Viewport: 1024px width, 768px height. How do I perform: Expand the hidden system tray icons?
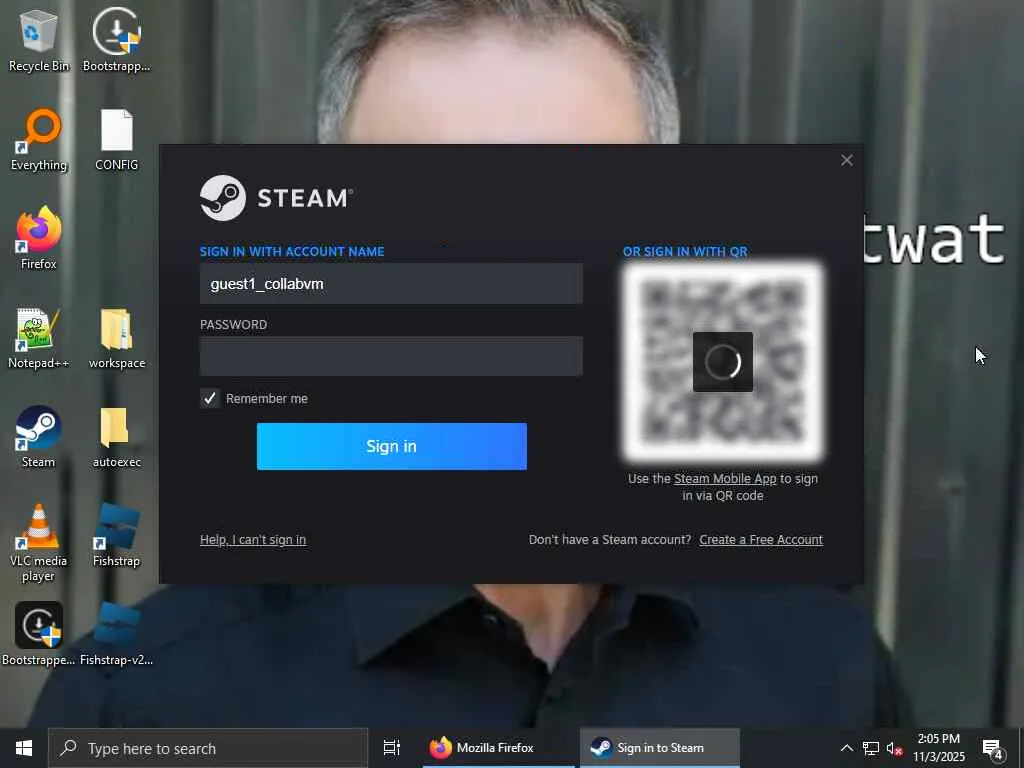click(846, 748)
